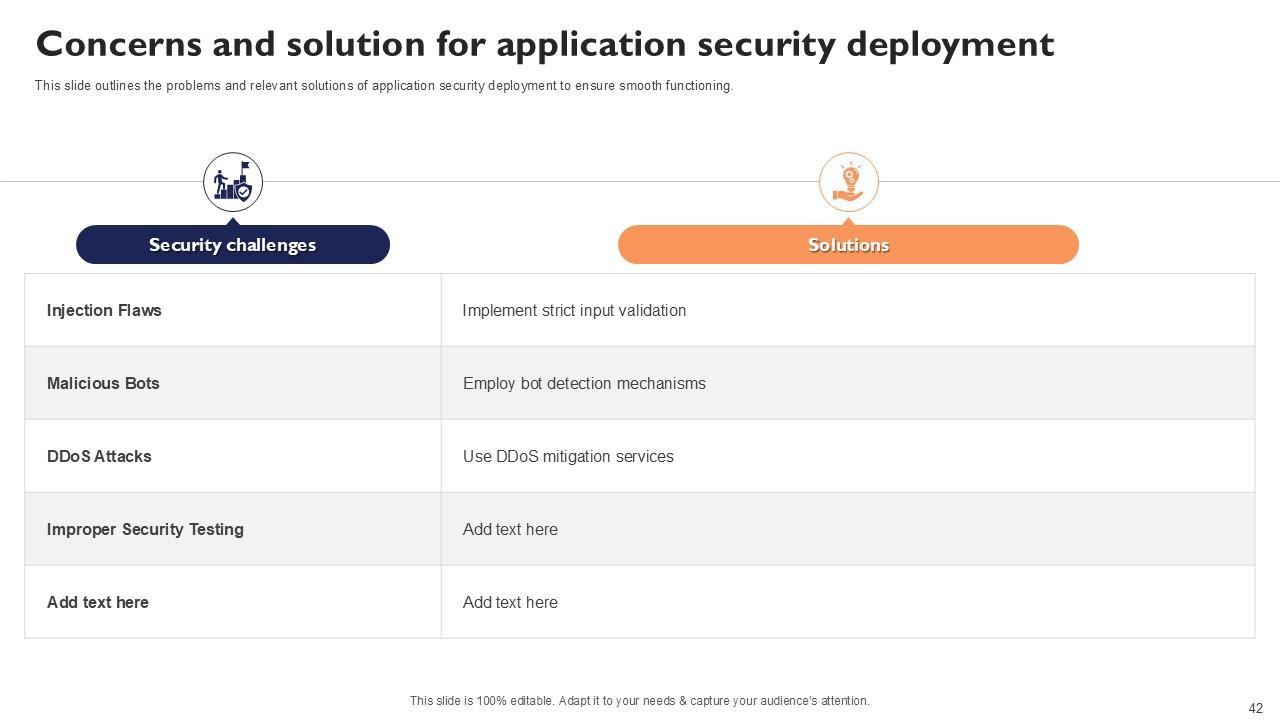Click the editable slide footer note

point(640,701)
